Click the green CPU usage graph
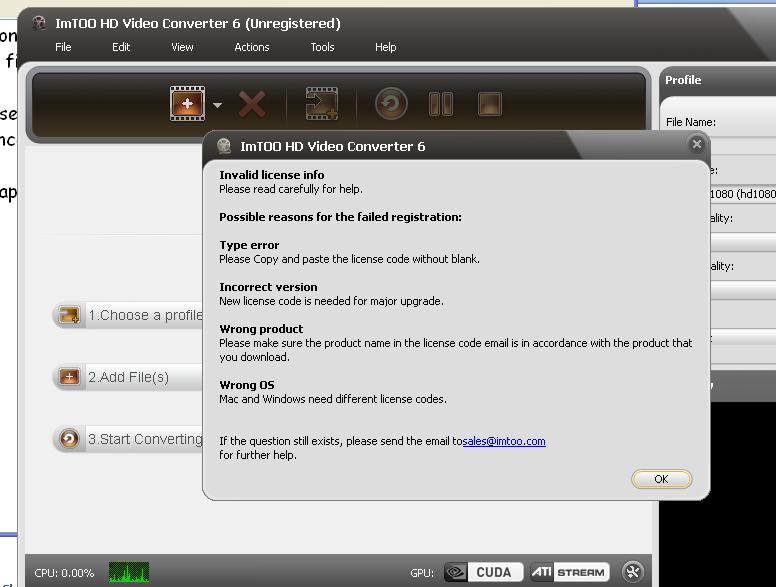The height and width of the screenshot is (587, 776). pos(129,572)
